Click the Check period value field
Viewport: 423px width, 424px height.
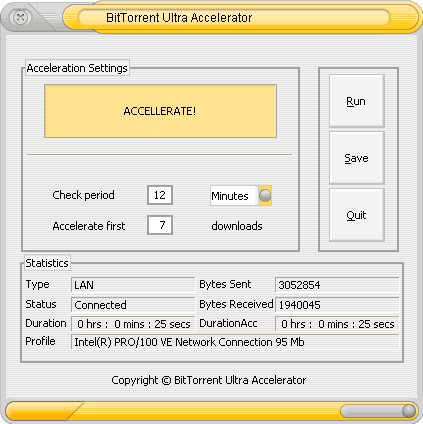[160, 195]
